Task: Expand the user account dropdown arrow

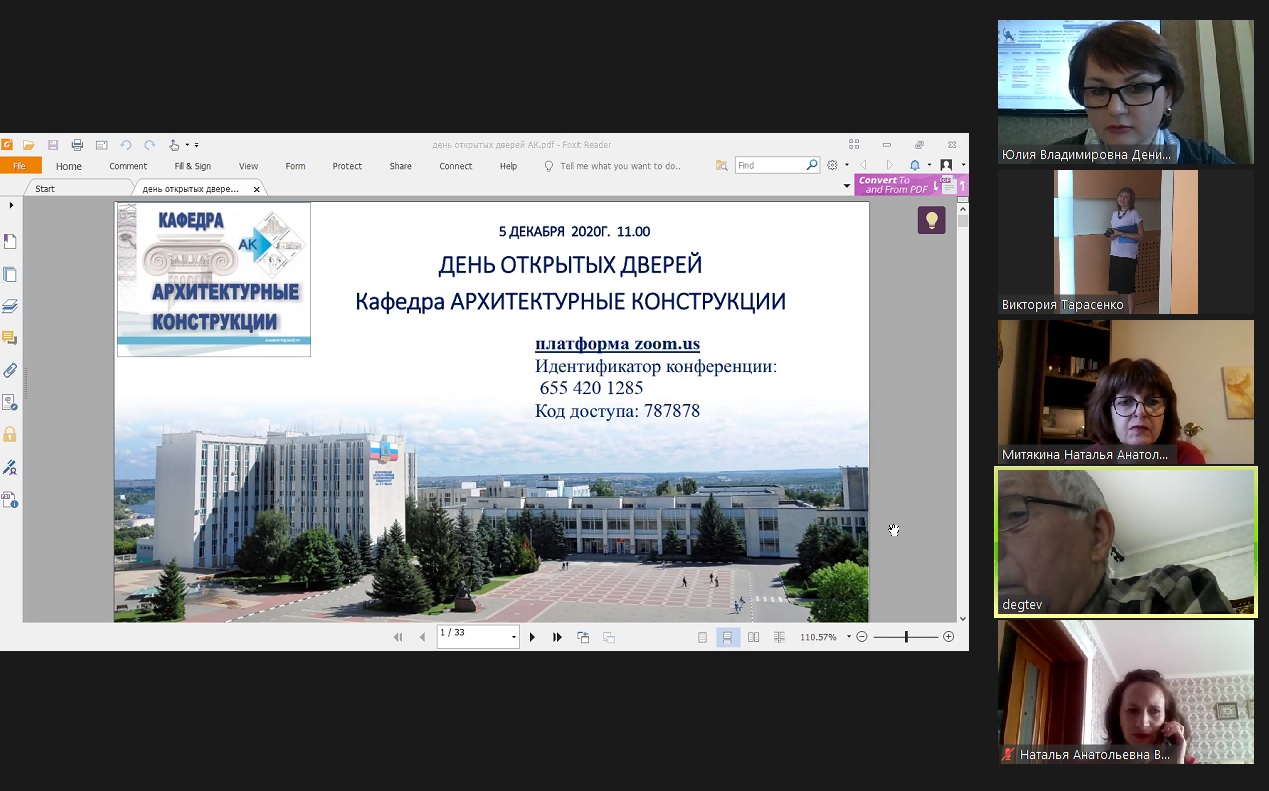Action: coord(963,165)
